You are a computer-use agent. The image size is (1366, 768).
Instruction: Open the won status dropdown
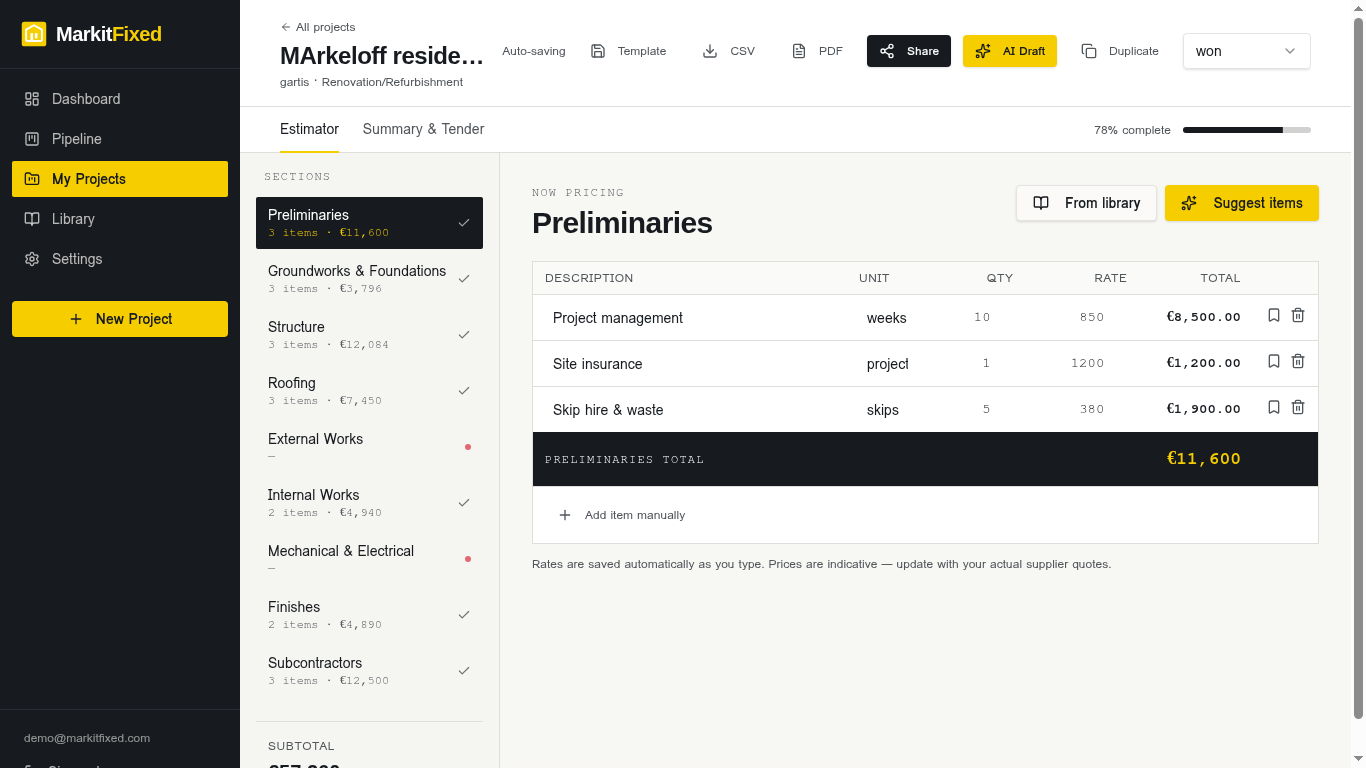point(1247,51)
